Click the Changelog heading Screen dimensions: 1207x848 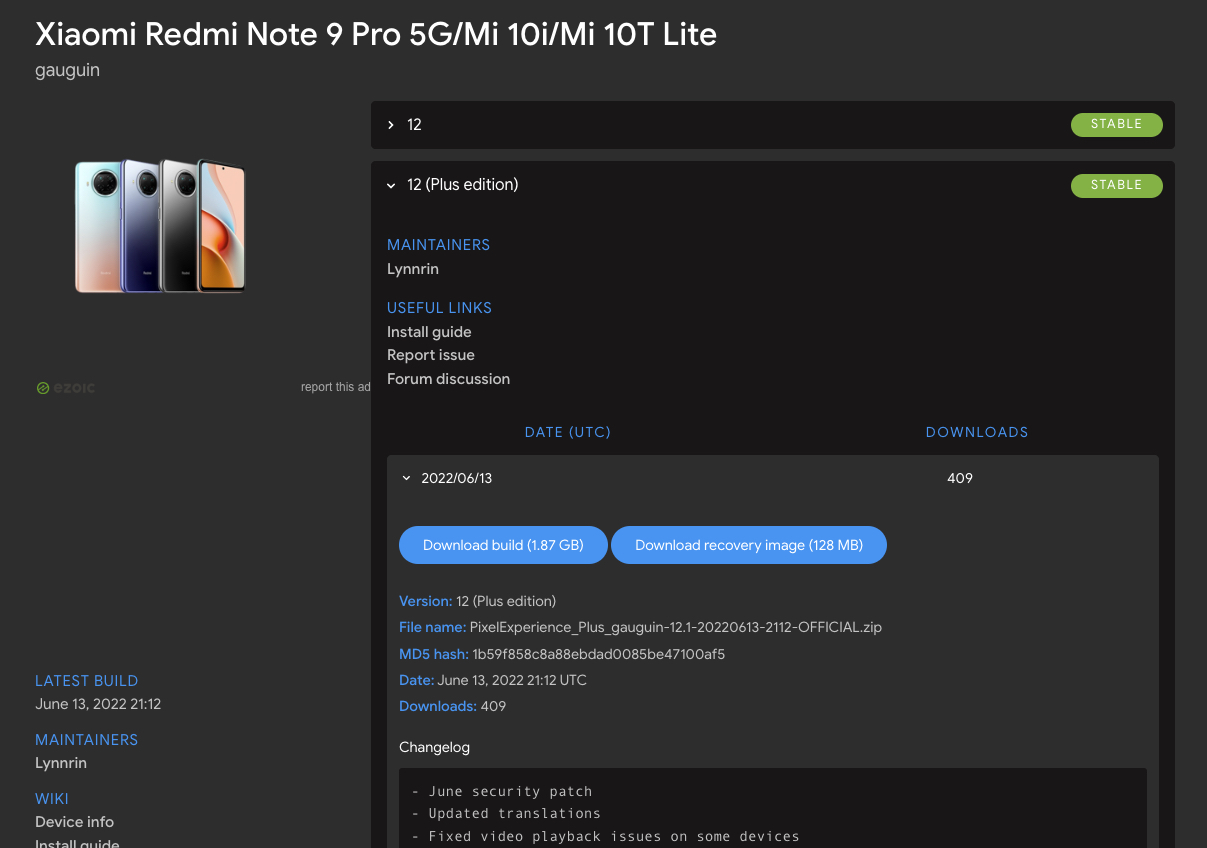click(x=434, y=747)
